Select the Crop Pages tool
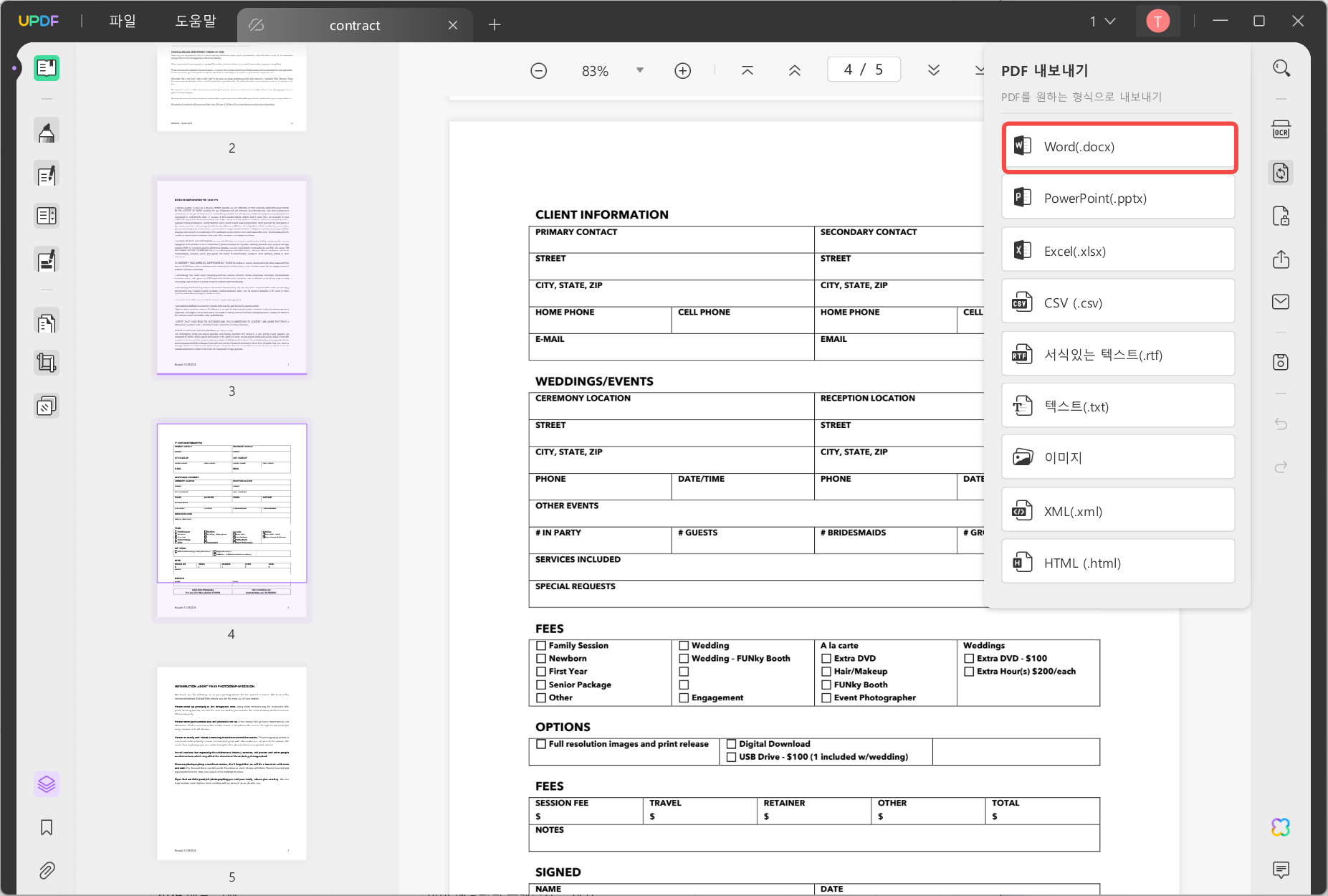The height and width of the screenshot is (896, 1328). tap(47, 363)
